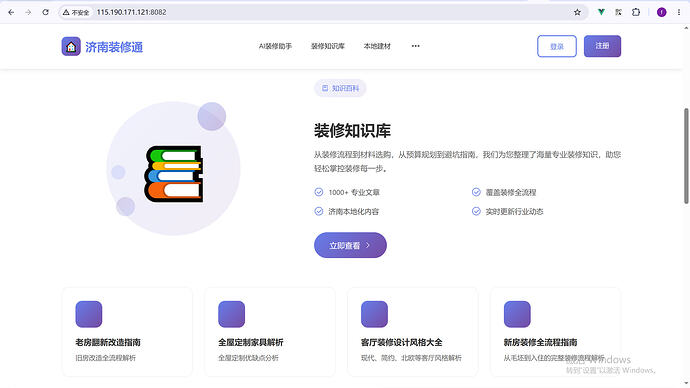
Task: Click the 实时更新行业动态 feature text
Action: 514,212
